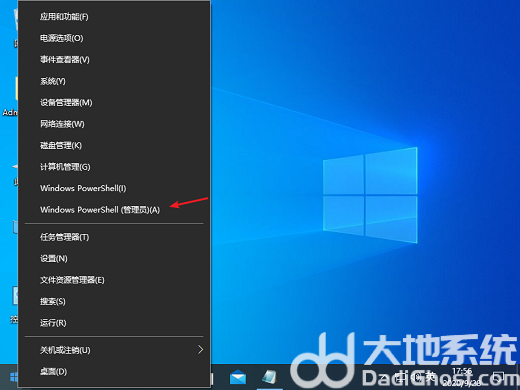Image resolution: width=520 pixels, height=390 pixels.
Task: Open 网络连接(W)
Action: coord(114,124)
